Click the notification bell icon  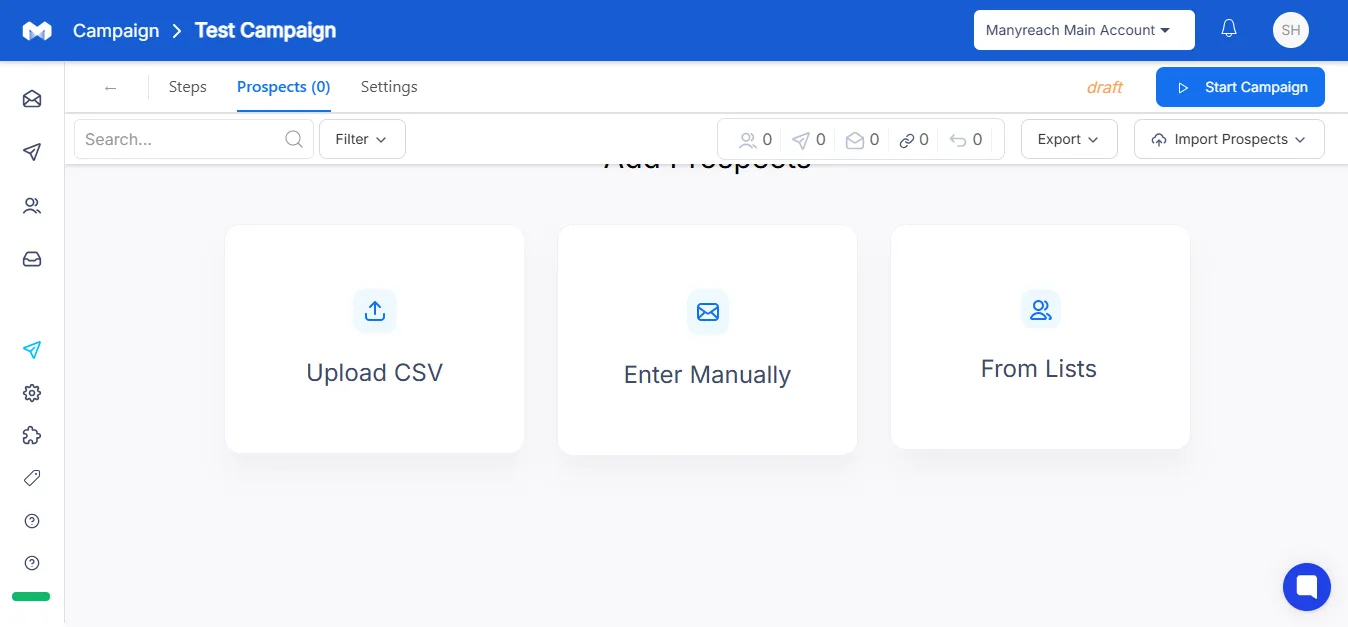1228,30
